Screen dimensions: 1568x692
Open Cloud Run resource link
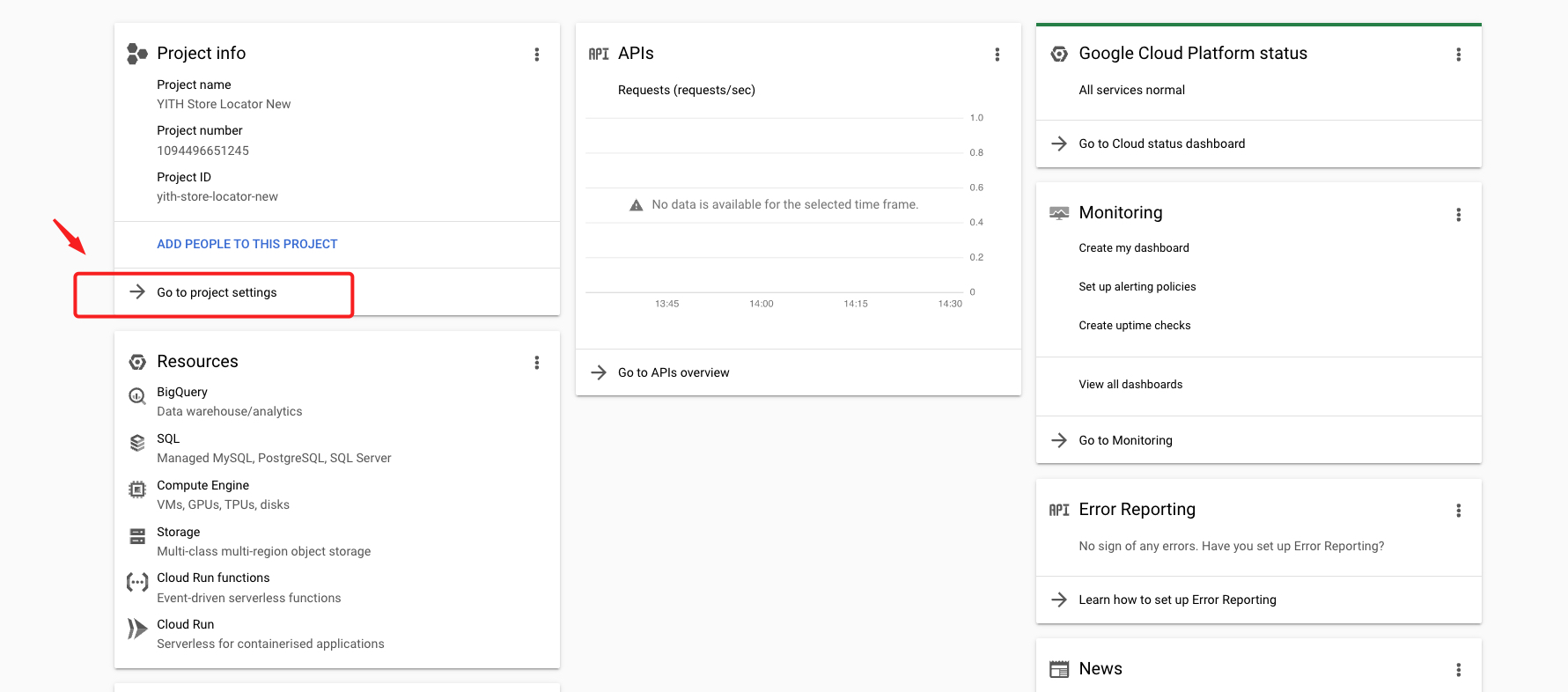(185, 624)
